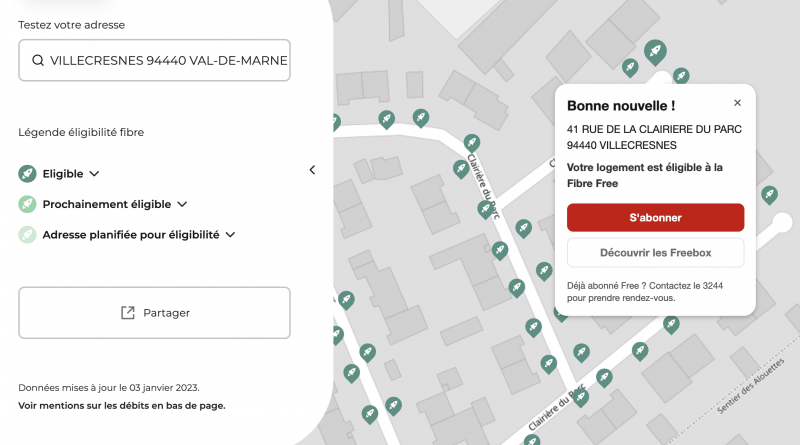800x445 pixels.
Task: Open Voir mentions sur les débits link
Action: [x=122, y=406]
